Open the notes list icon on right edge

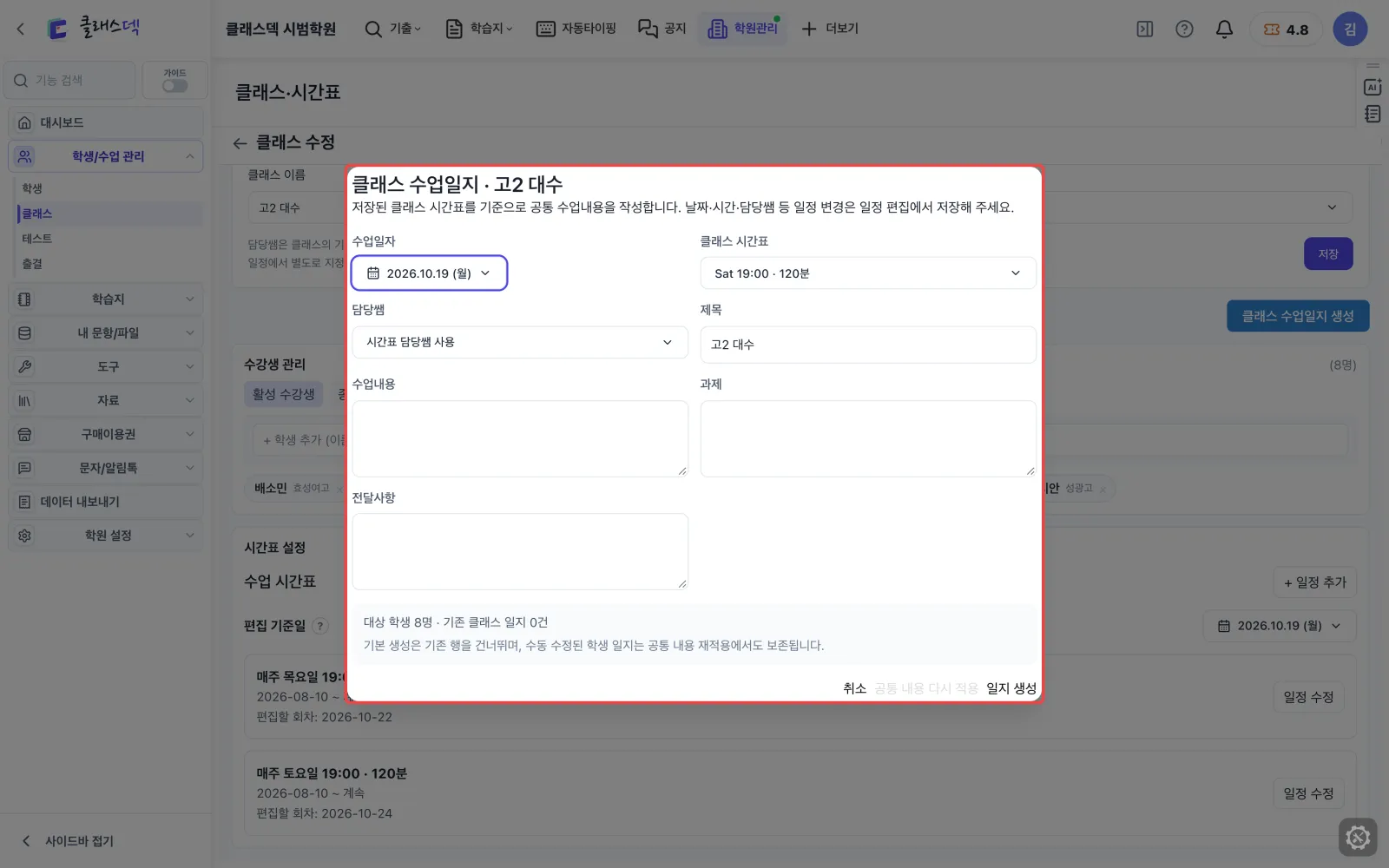click(x=1373, y=114)
